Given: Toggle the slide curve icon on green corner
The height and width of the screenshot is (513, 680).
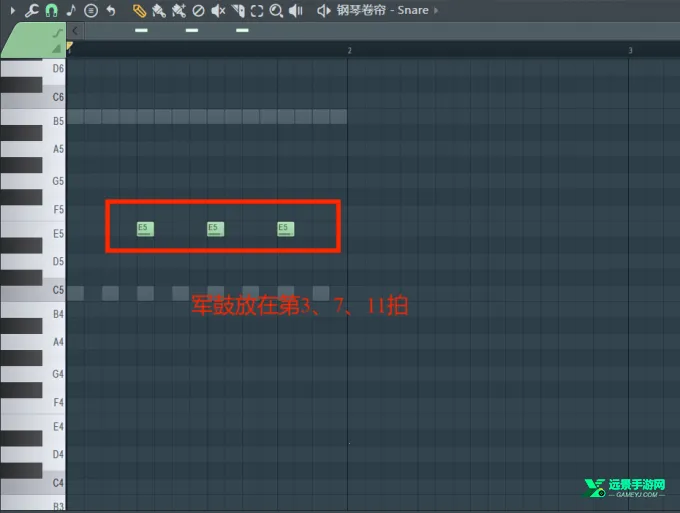Looking at the screenshot, I should click(58, 33).
